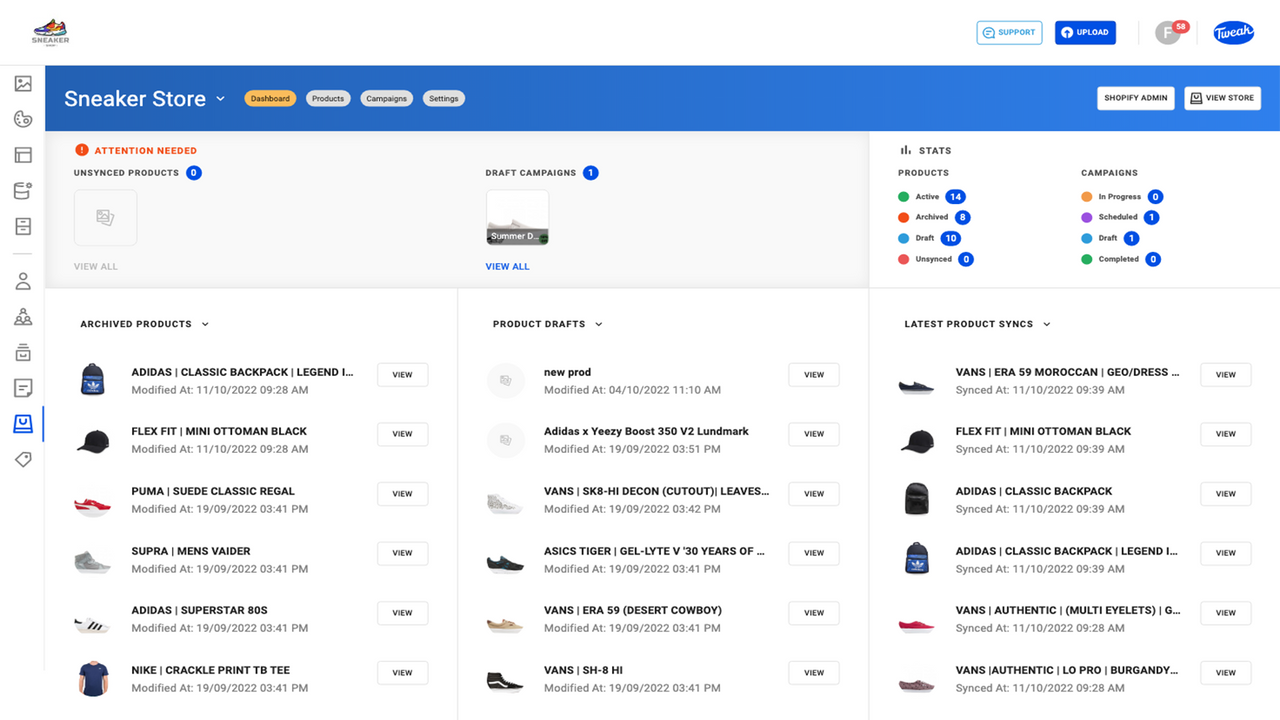The height and width of the screenshot is (720, 1280).
Task: Select 'NIKE | CRACKLE PRINT TB TEE' title
Action: pyautogui.click(x=211, y=670)
